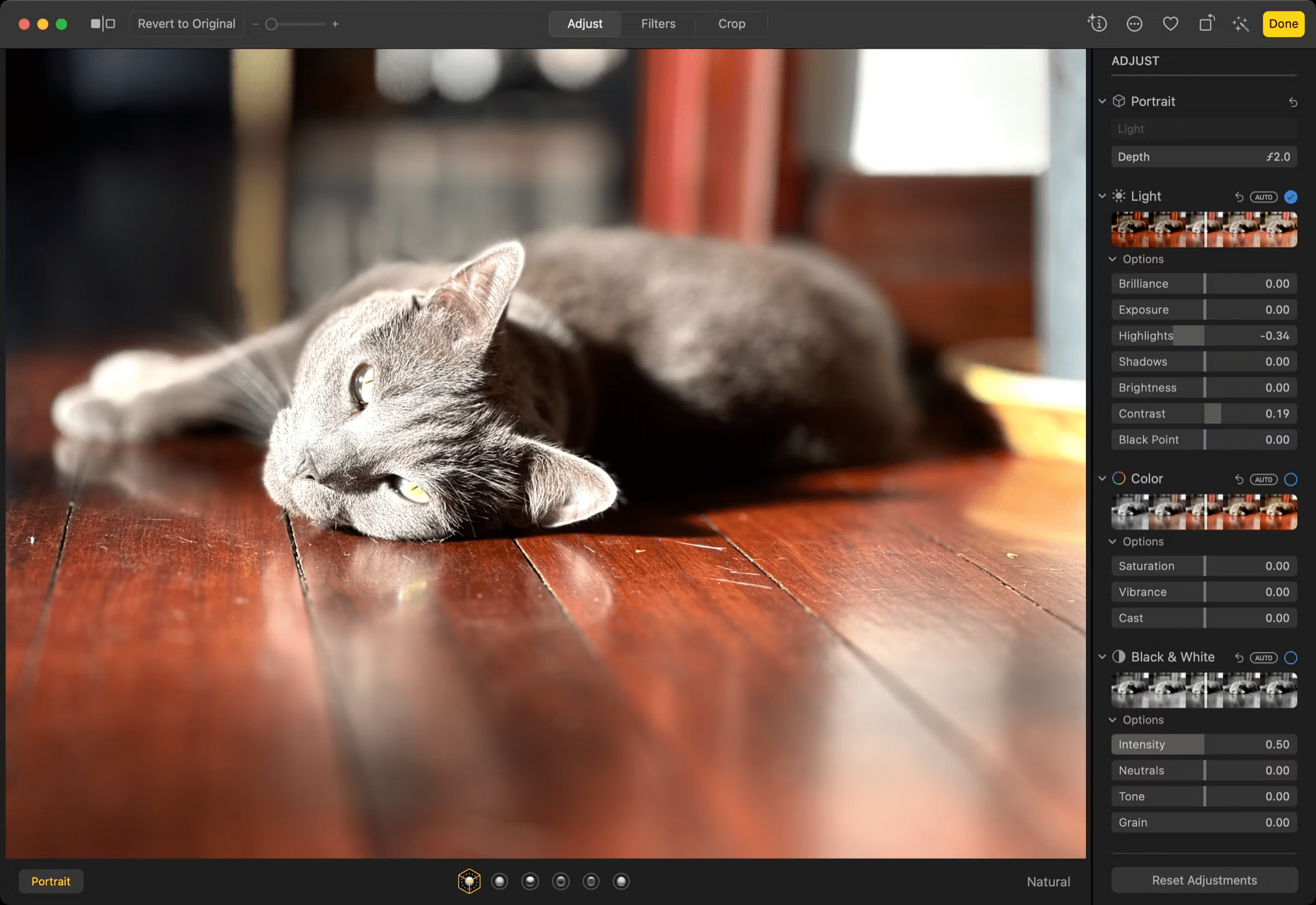Switch to the Filters tab

658,24
